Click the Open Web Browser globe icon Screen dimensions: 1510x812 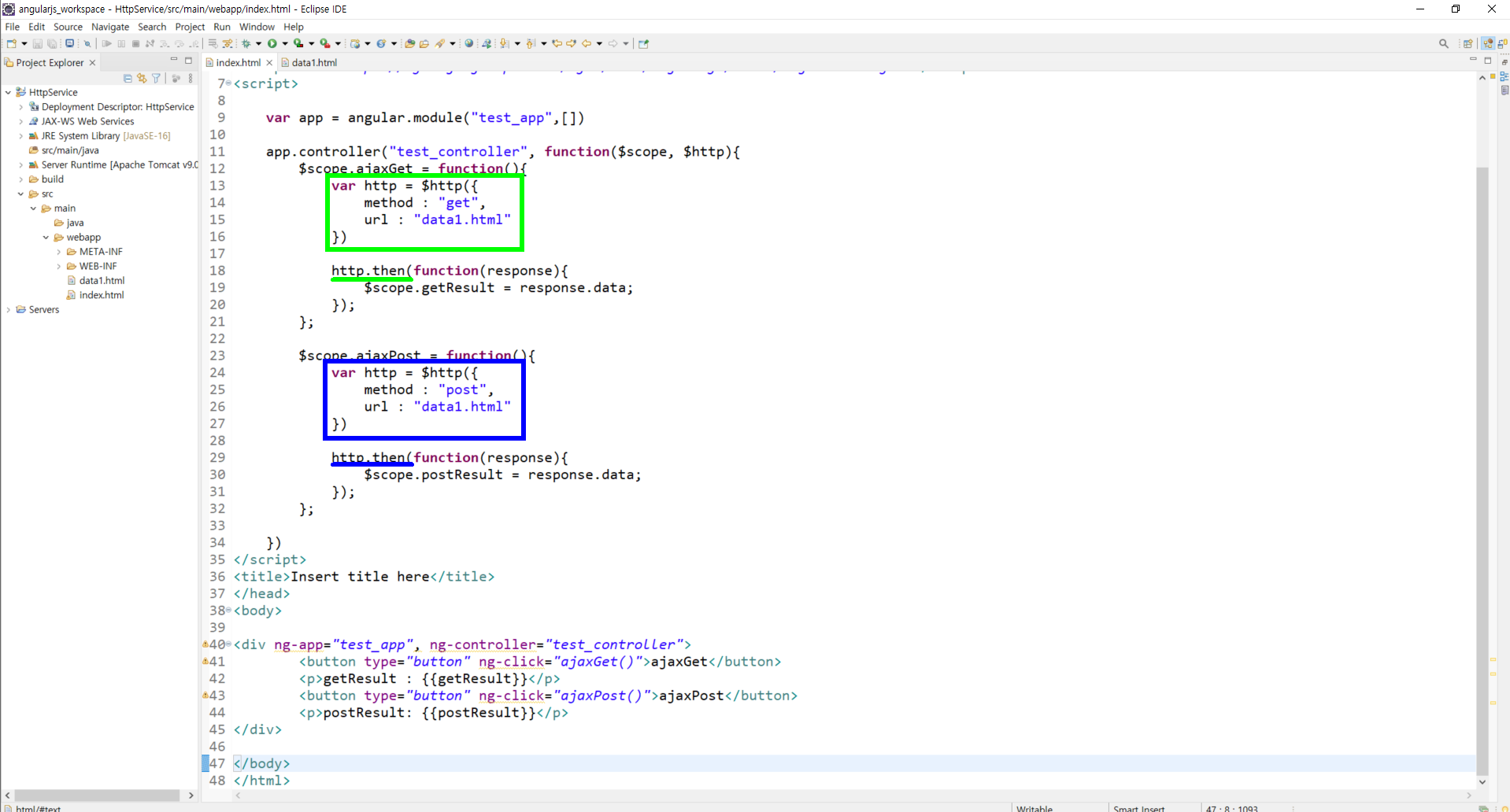click(x=469, y=44)
